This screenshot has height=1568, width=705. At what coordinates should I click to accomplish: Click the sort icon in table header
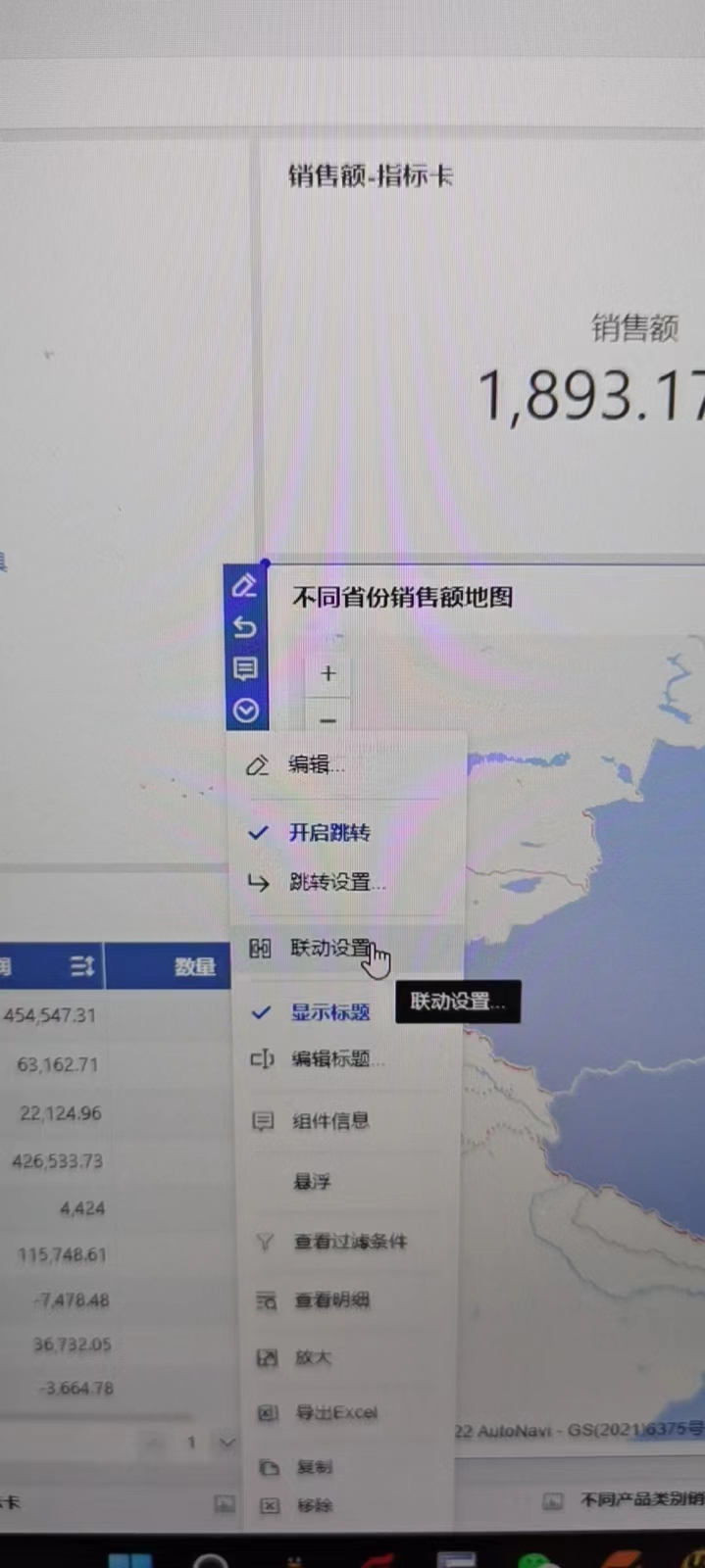(x=82, y=966)
